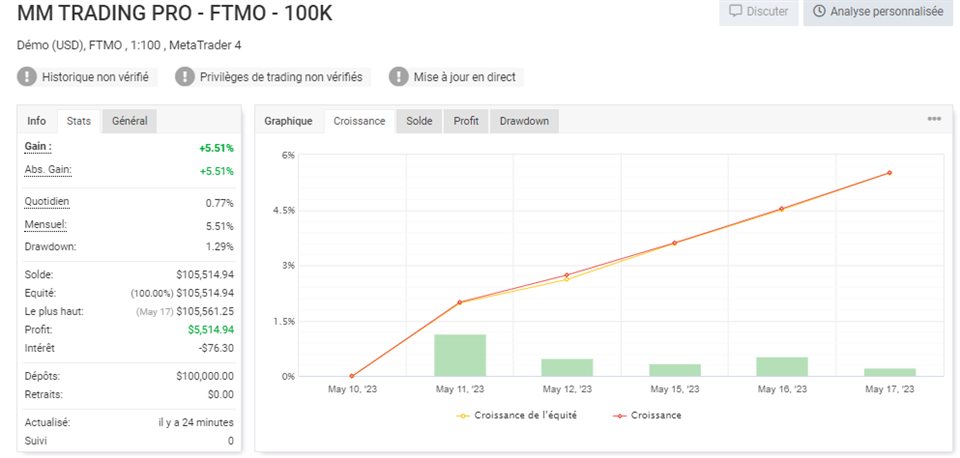Select the Graphique tab
Screen dimensions: 960x458
pos(288,121)
